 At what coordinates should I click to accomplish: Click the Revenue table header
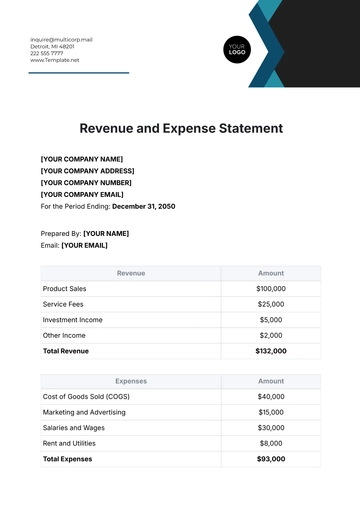(x=131, y=273)
